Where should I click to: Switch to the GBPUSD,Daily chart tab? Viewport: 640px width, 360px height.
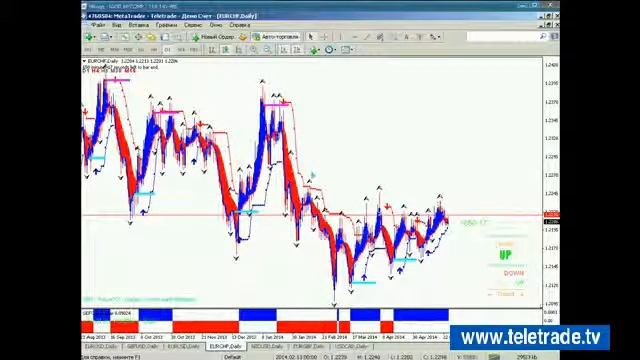coord(142,347)
